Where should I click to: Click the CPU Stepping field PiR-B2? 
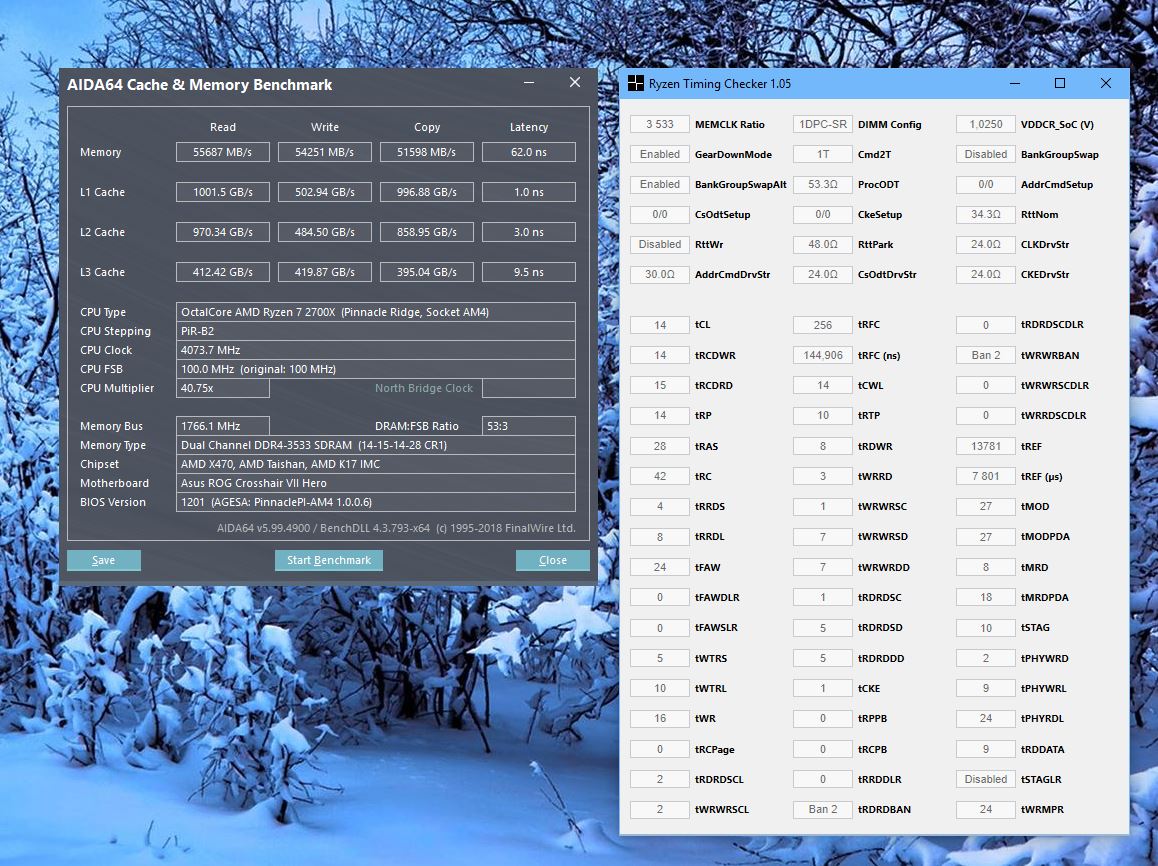click(x=376, y=331)
